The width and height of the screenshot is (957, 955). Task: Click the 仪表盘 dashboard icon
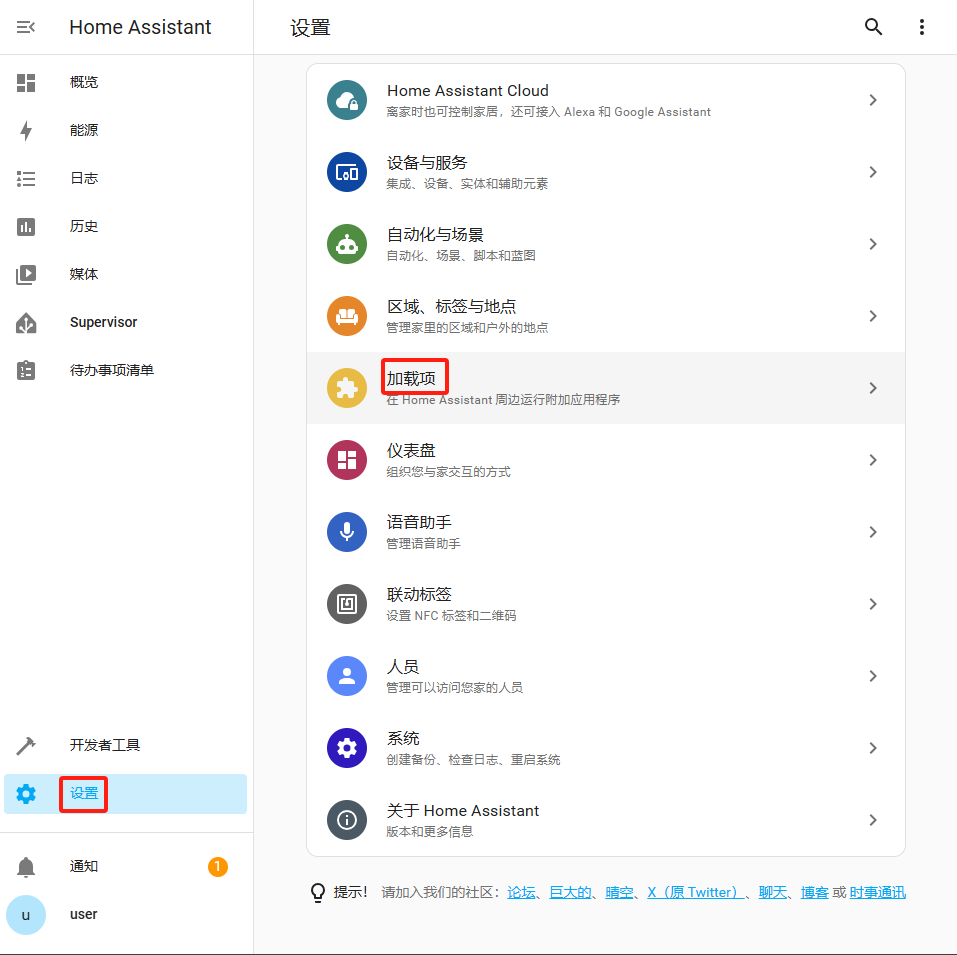point(347,460)
